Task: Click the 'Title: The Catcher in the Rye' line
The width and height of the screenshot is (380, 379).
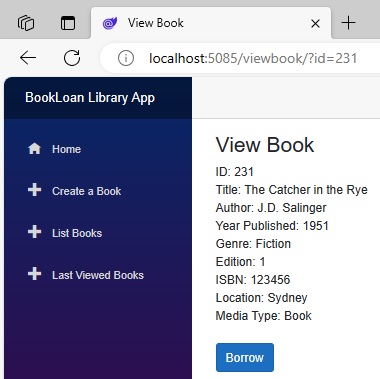Action: (292, 190)
